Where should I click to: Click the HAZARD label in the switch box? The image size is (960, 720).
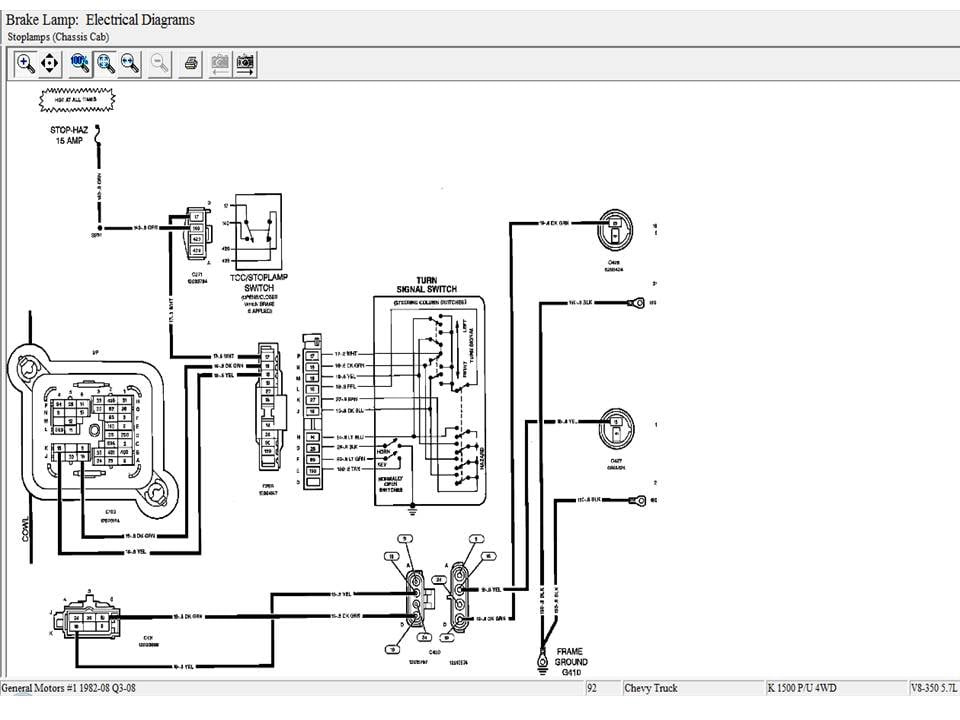point(482,459)
